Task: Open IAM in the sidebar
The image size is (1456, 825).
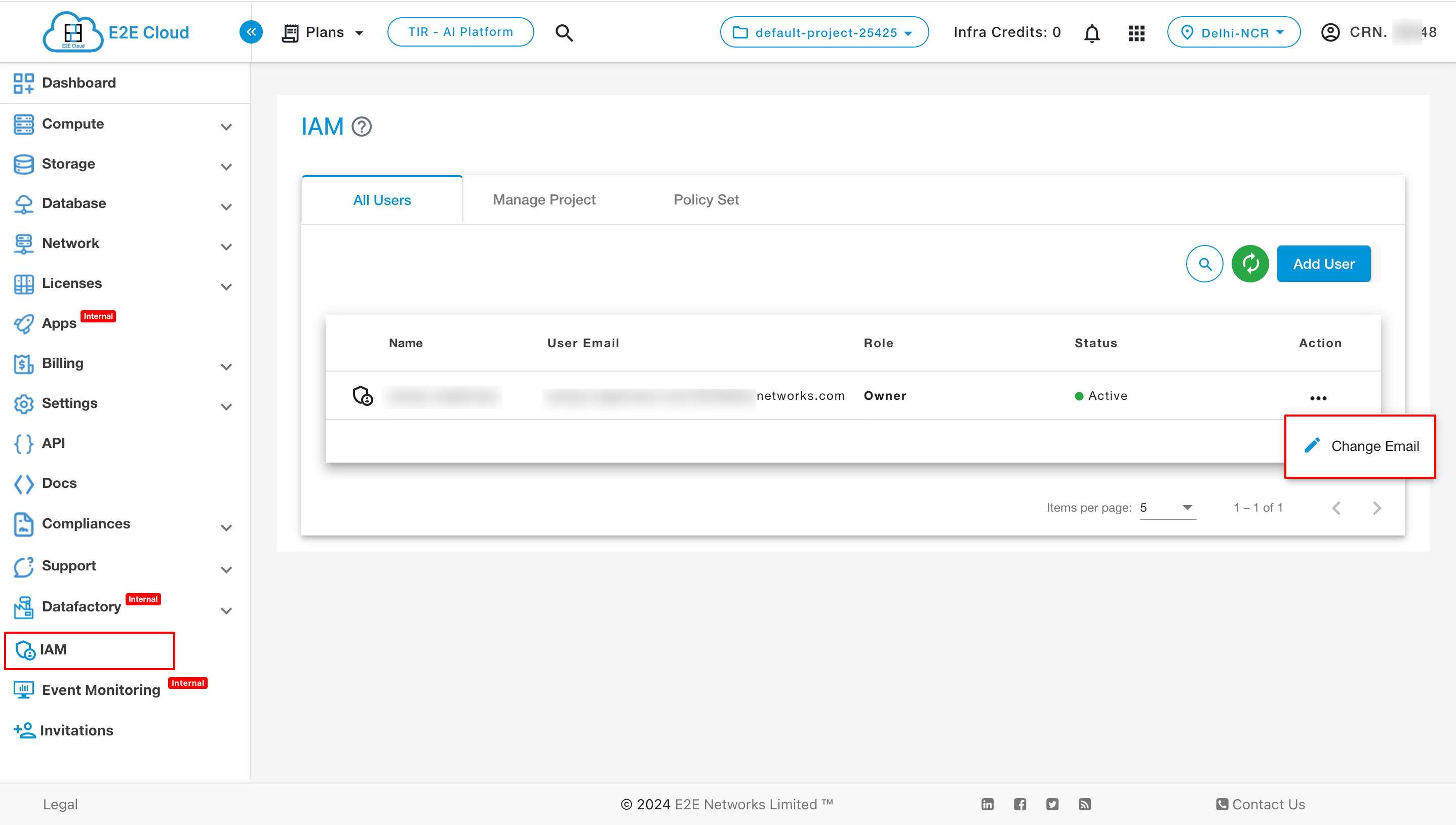Action: tap(90, 650)
